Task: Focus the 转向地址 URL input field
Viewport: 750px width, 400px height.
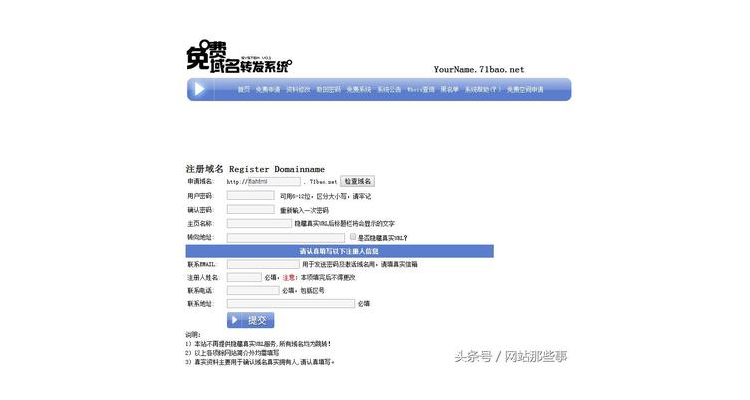Action: [286, 237]
